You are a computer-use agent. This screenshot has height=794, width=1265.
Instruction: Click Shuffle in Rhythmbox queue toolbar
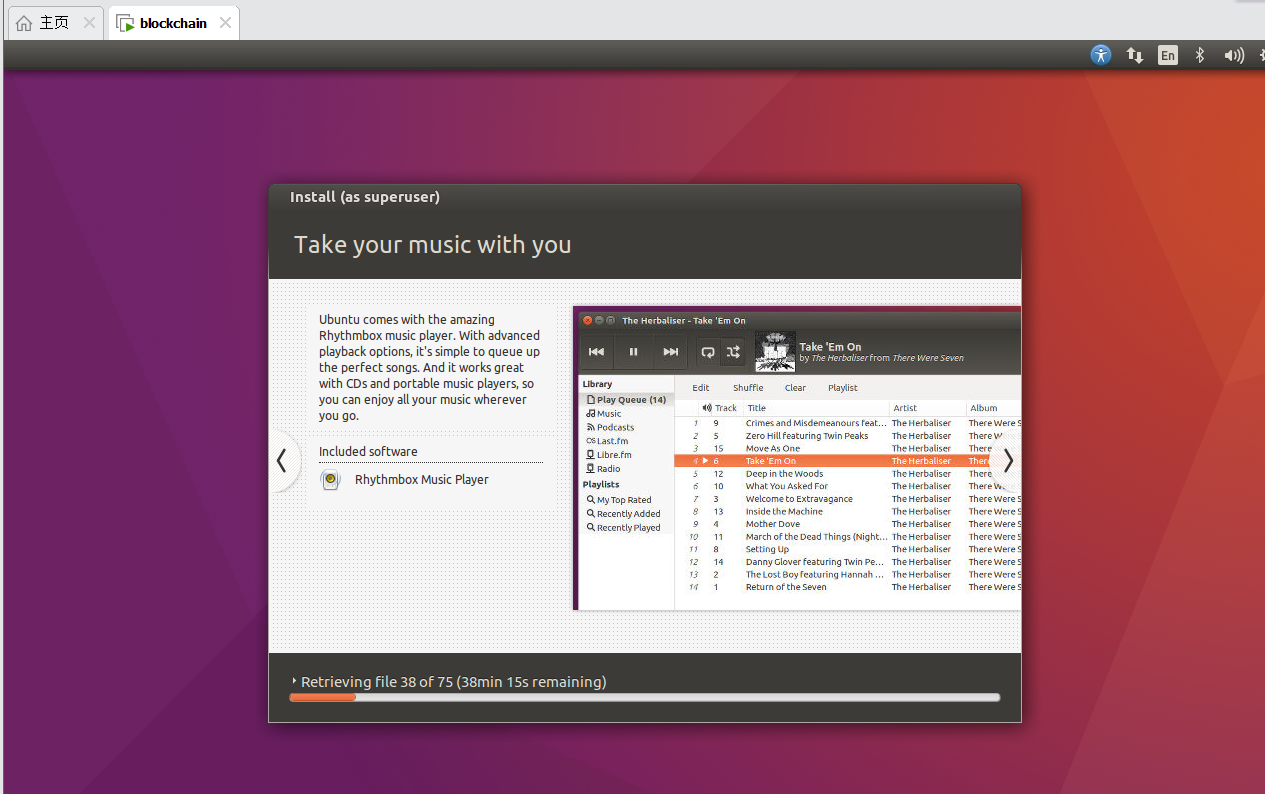click(x=748, y=388)
